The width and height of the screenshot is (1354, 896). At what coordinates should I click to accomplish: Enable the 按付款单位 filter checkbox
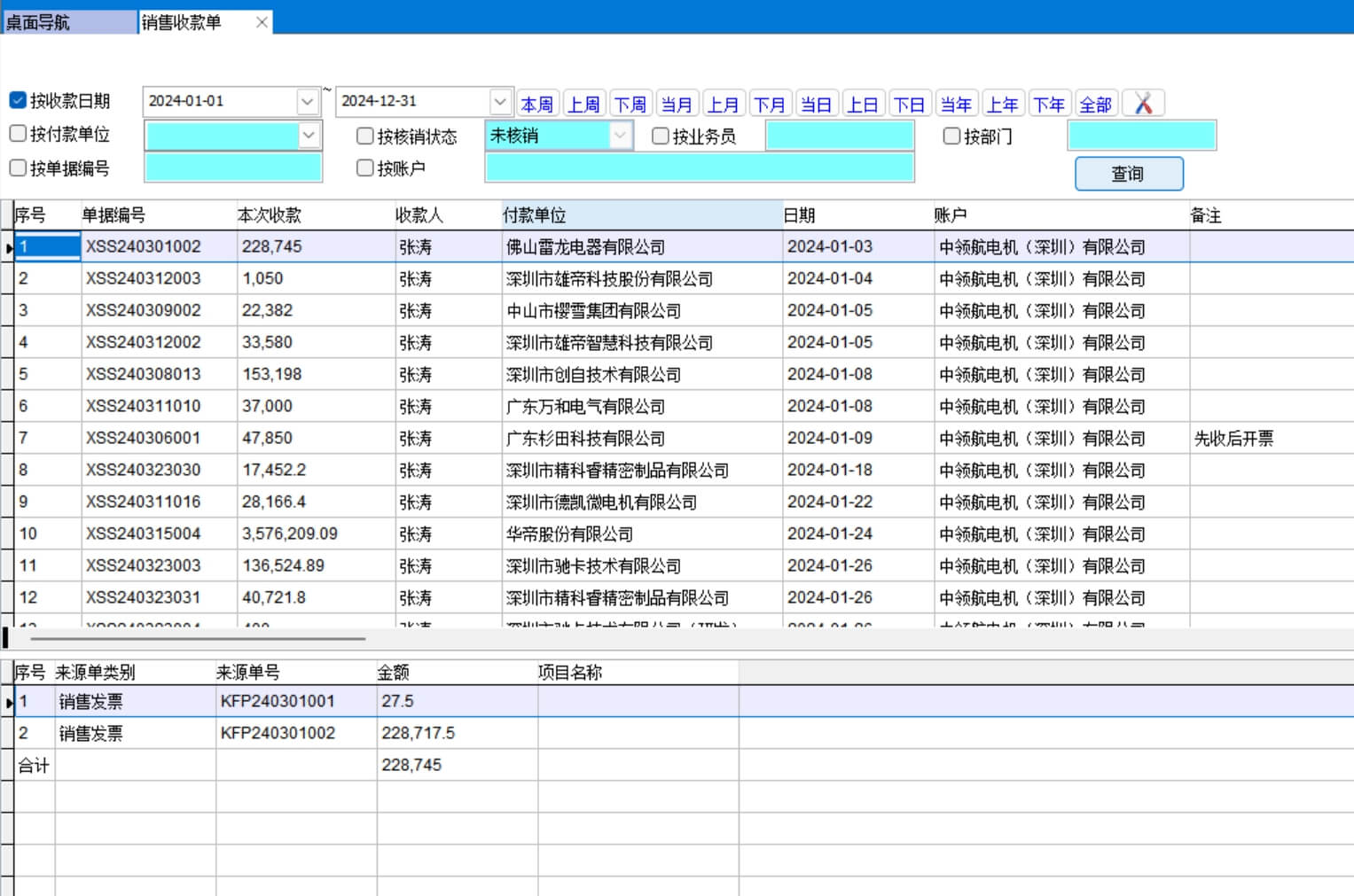tap(18, 134)
